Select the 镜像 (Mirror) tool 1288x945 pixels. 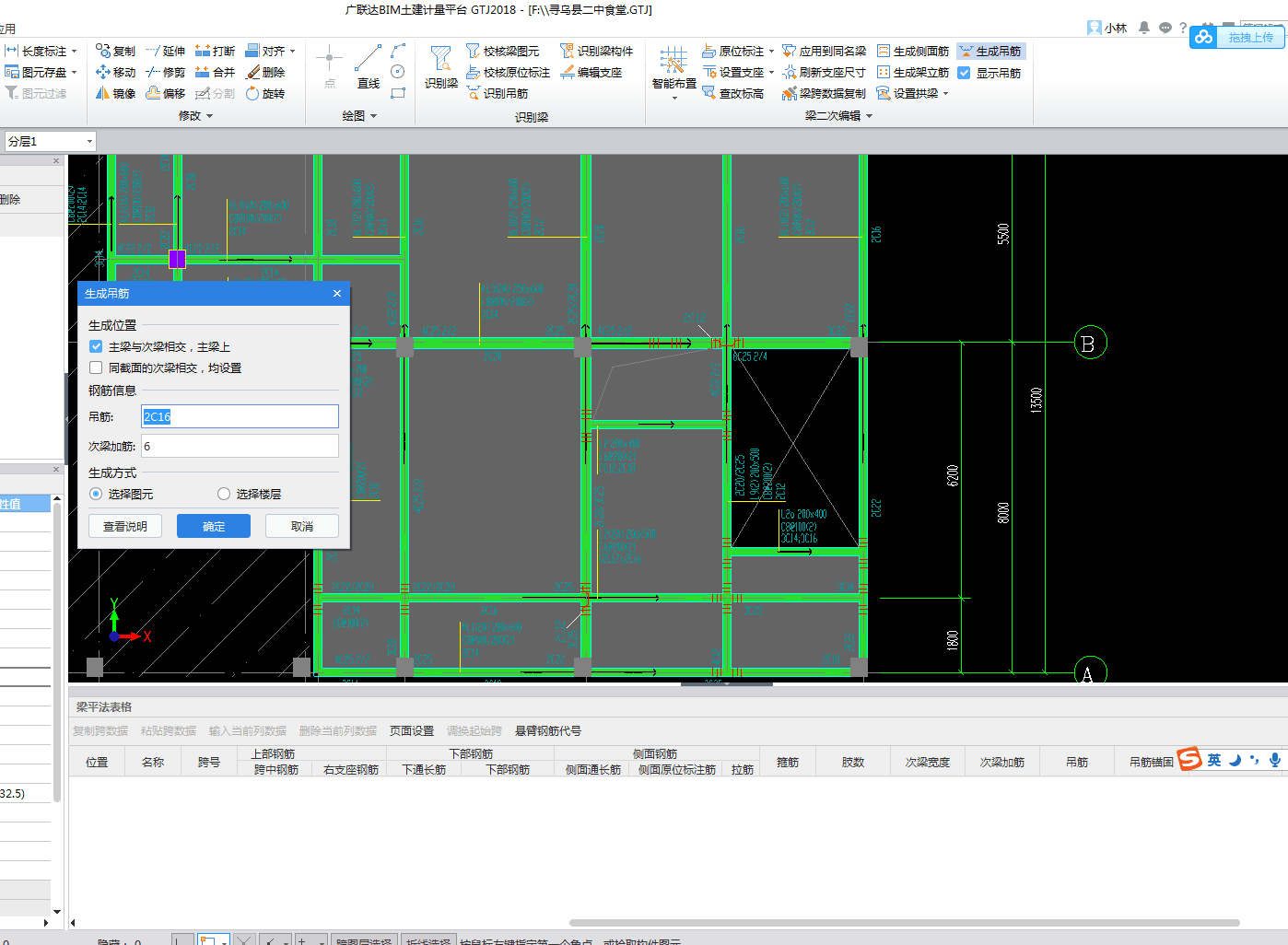[x=115, y=93]
